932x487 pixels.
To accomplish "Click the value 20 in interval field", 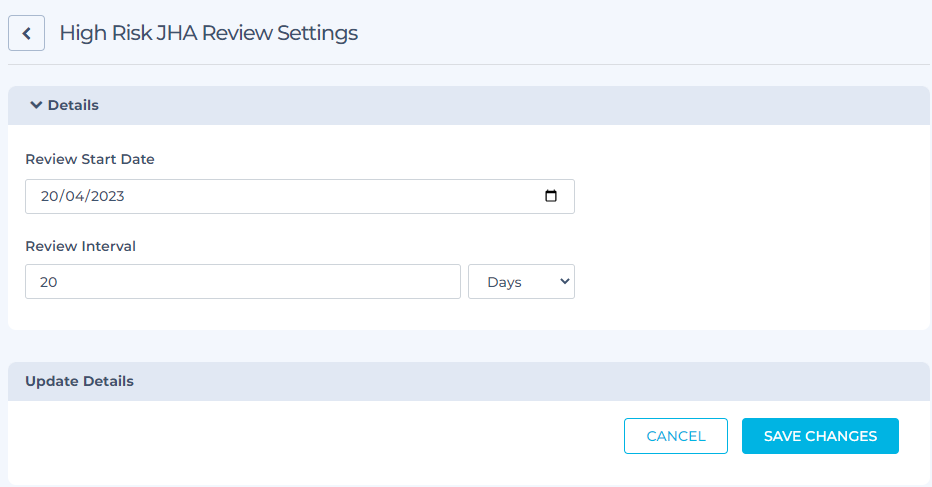I will (49, 282).
